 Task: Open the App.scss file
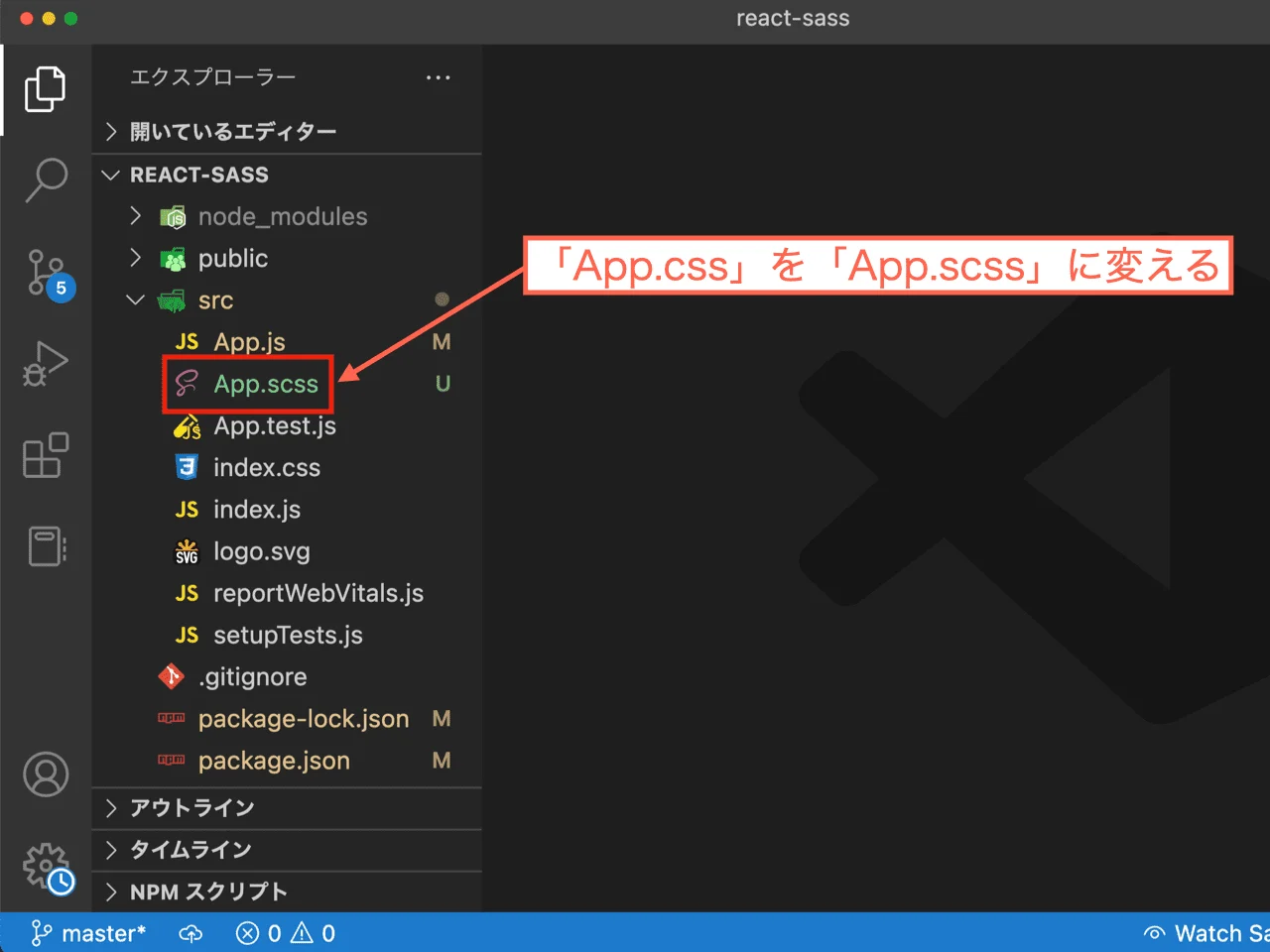[x=263, y=385]
